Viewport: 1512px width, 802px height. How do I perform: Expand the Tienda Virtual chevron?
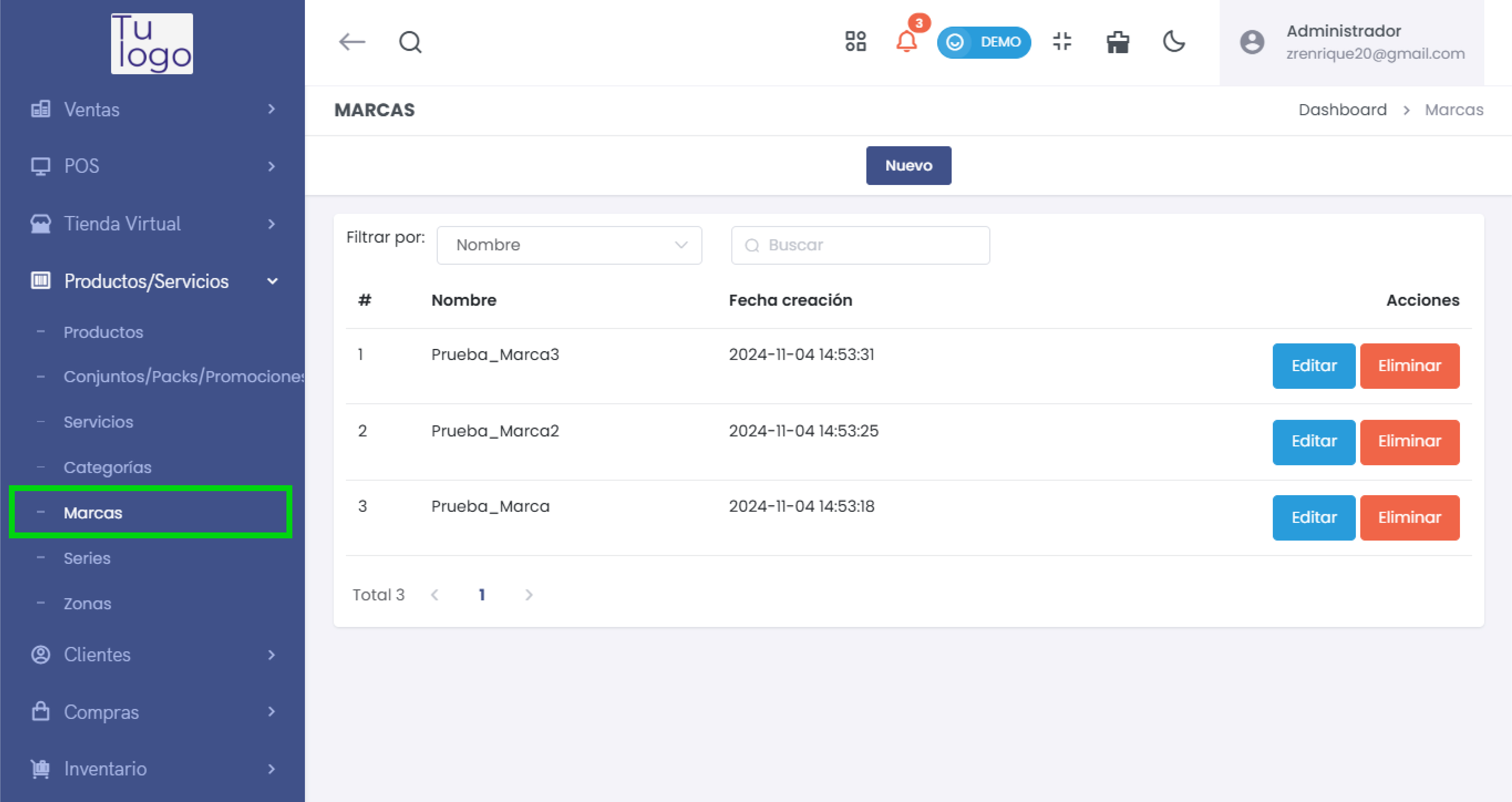pos(271,224)
